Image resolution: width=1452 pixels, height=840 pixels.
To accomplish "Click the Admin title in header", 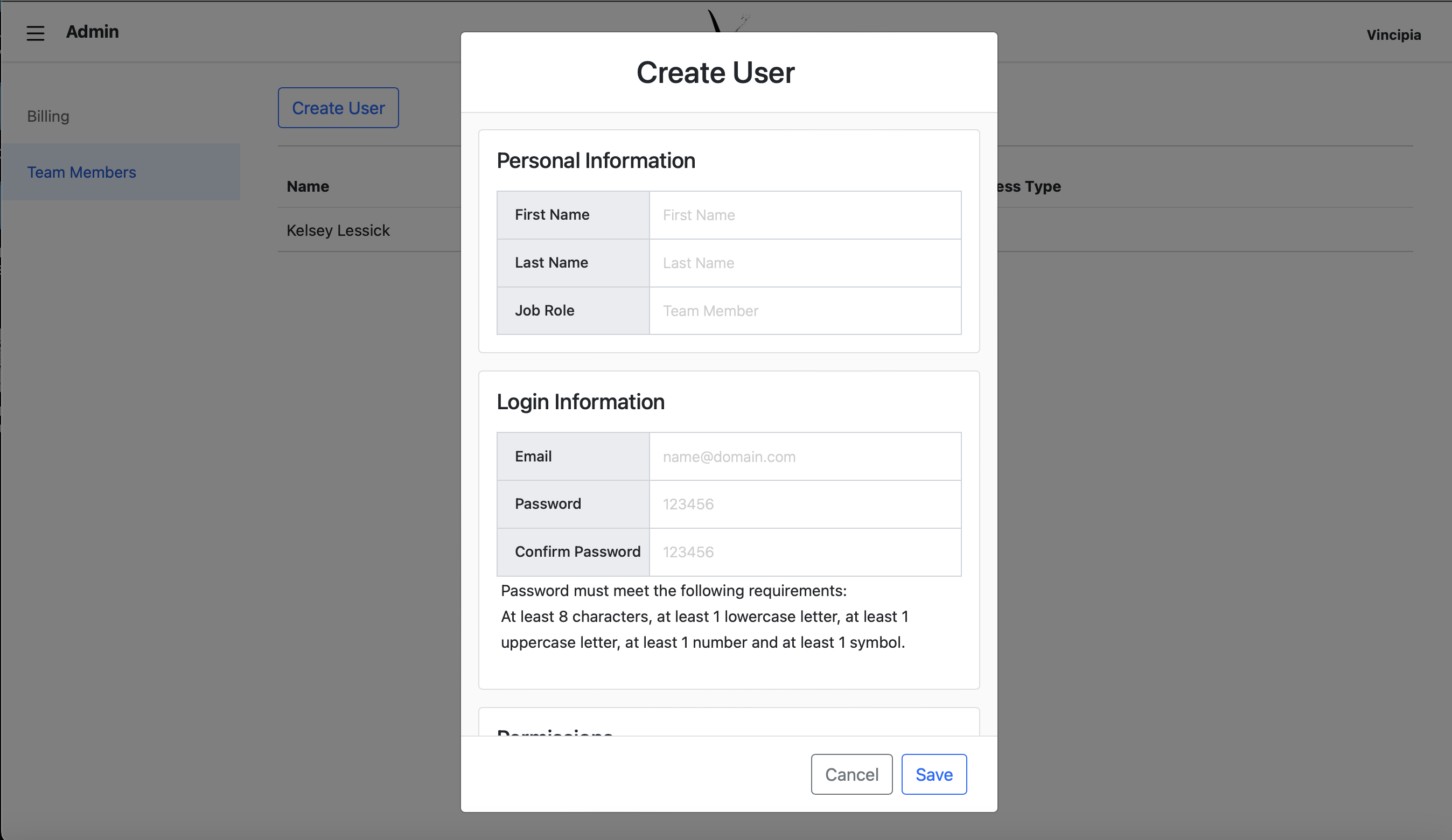I will coord(92,32).
